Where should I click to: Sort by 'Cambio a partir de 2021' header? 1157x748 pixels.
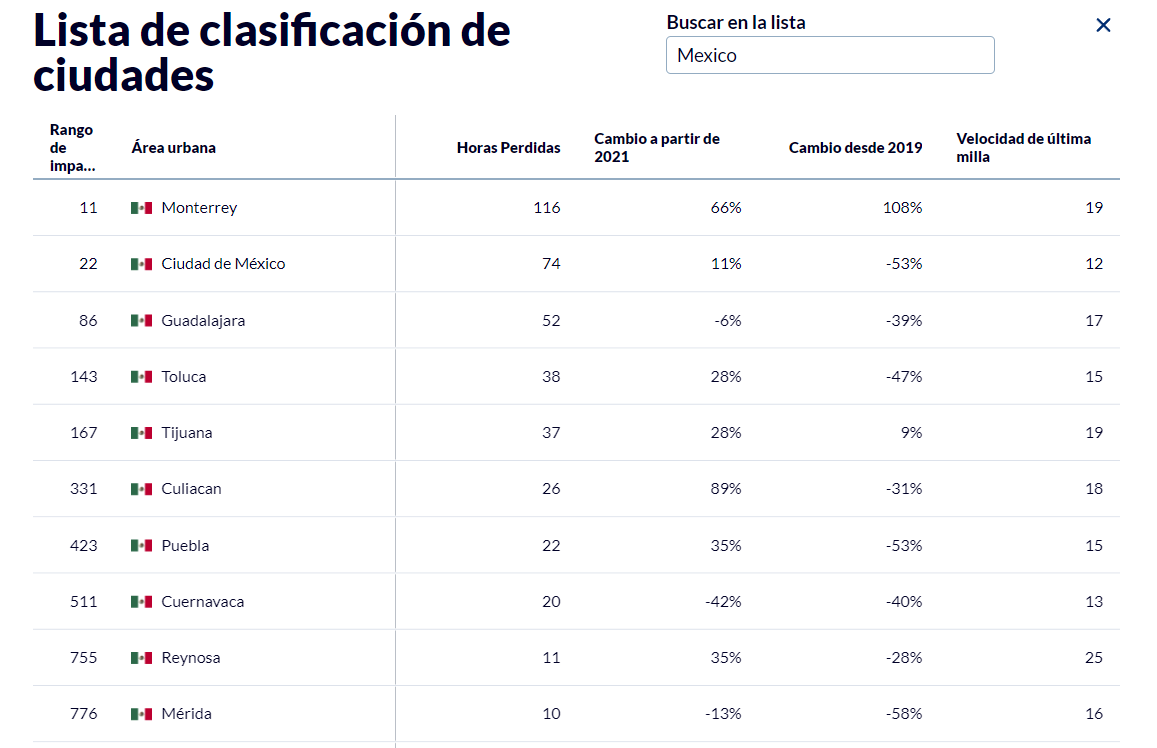click(657, 148)
